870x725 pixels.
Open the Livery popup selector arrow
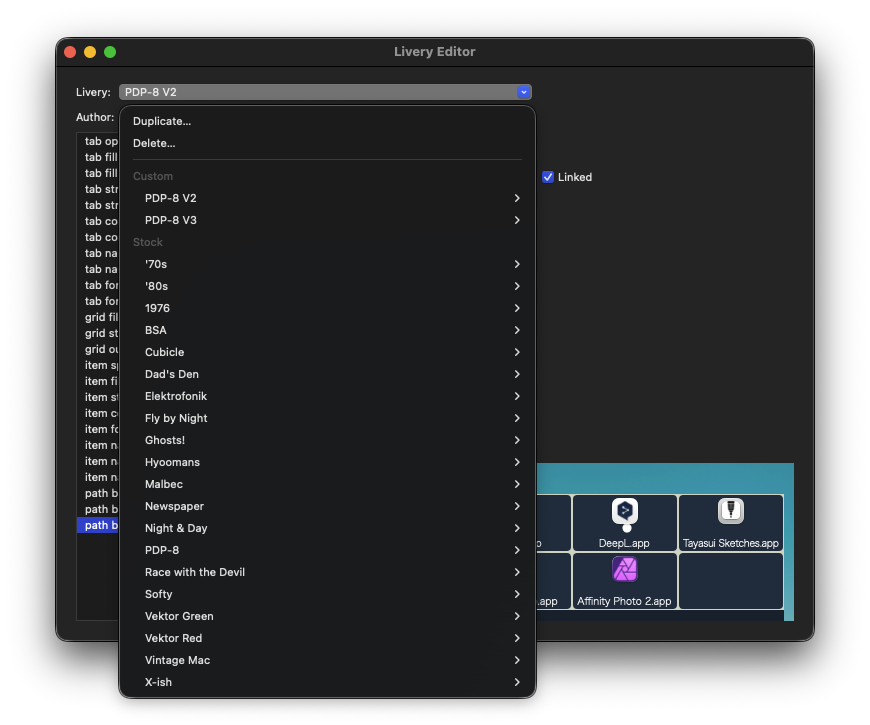[x=523, y=92]
